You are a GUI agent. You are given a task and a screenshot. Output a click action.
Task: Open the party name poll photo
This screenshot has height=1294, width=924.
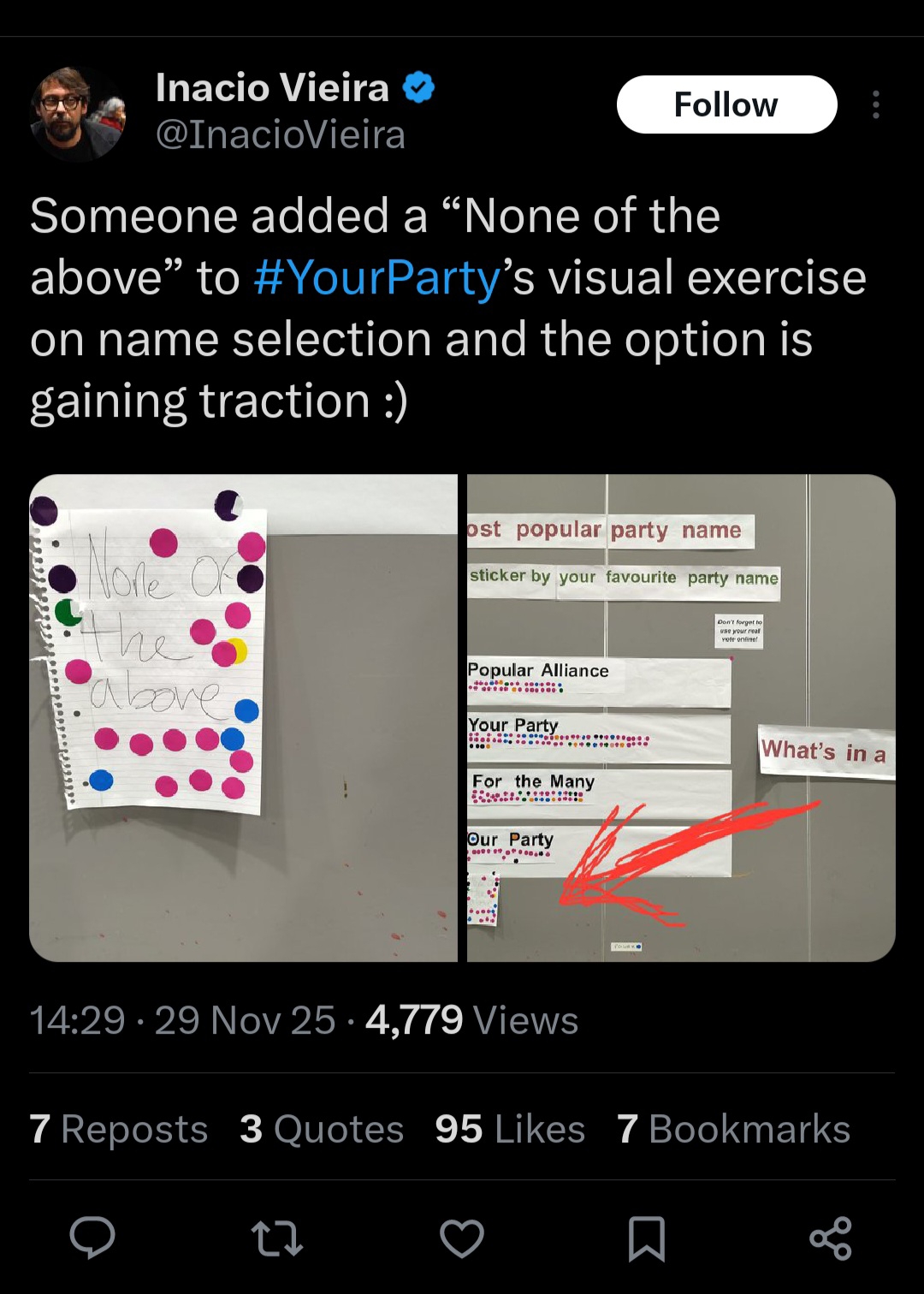681,717
